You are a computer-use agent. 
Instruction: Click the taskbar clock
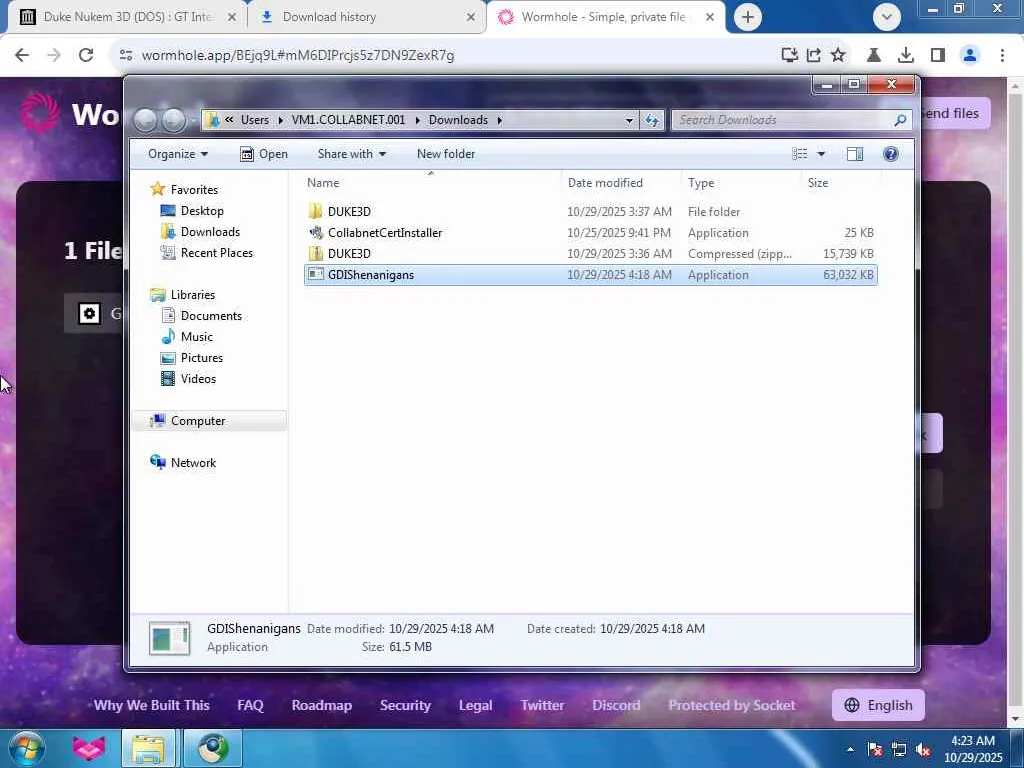click(972, 749)
